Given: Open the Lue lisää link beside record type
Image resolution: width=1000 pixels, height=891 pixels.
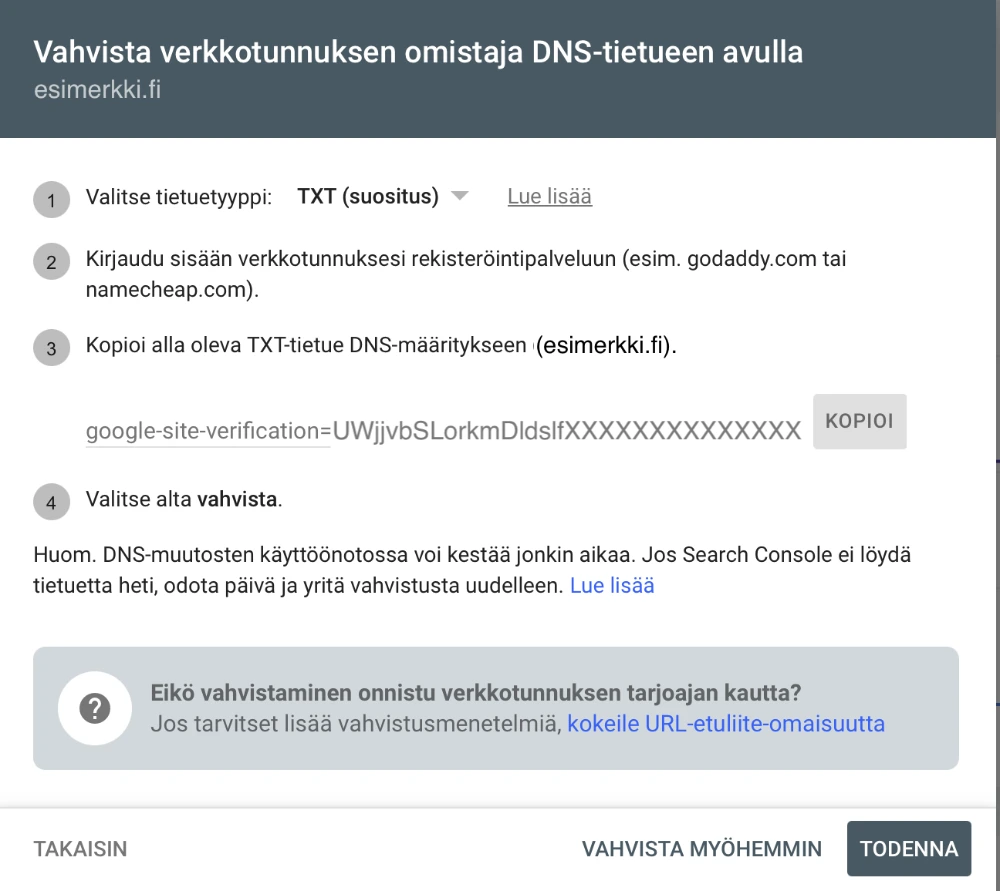Looking at the screenshot, I should pyautogui.click(x=550, y=196).
